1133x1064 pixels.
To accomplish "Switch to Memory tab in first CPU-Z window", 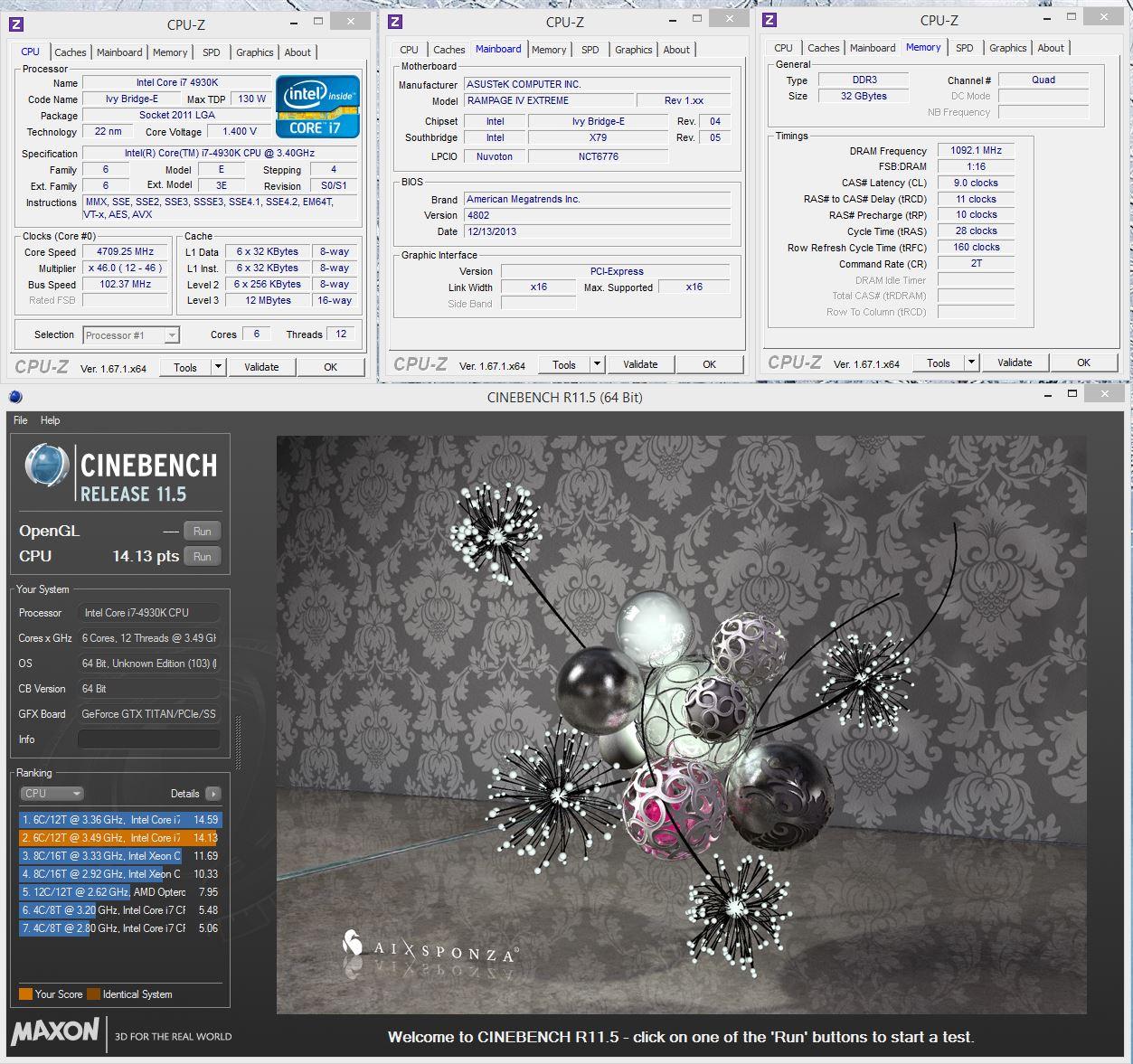I will point(170,52).
